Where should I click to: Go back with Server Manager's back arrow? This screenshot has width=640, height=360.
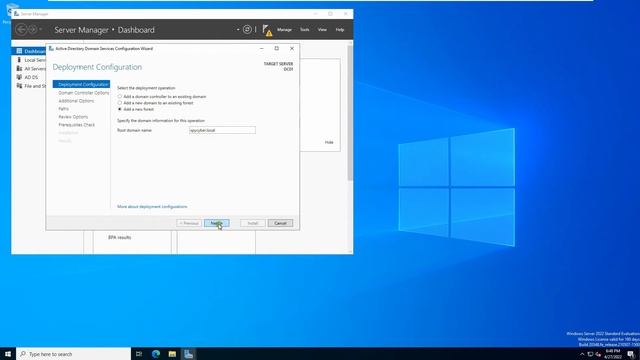(21, 29)
